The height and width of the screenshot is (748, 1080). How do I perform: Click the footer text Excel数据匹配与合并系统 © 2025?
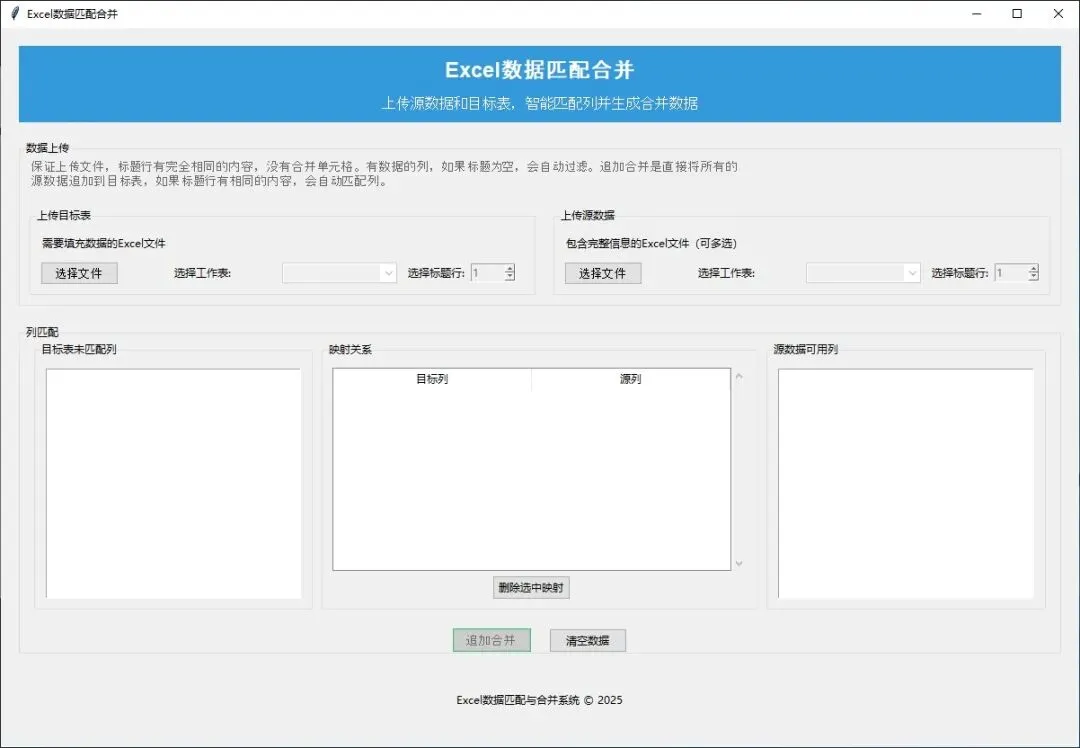[539, 700]
